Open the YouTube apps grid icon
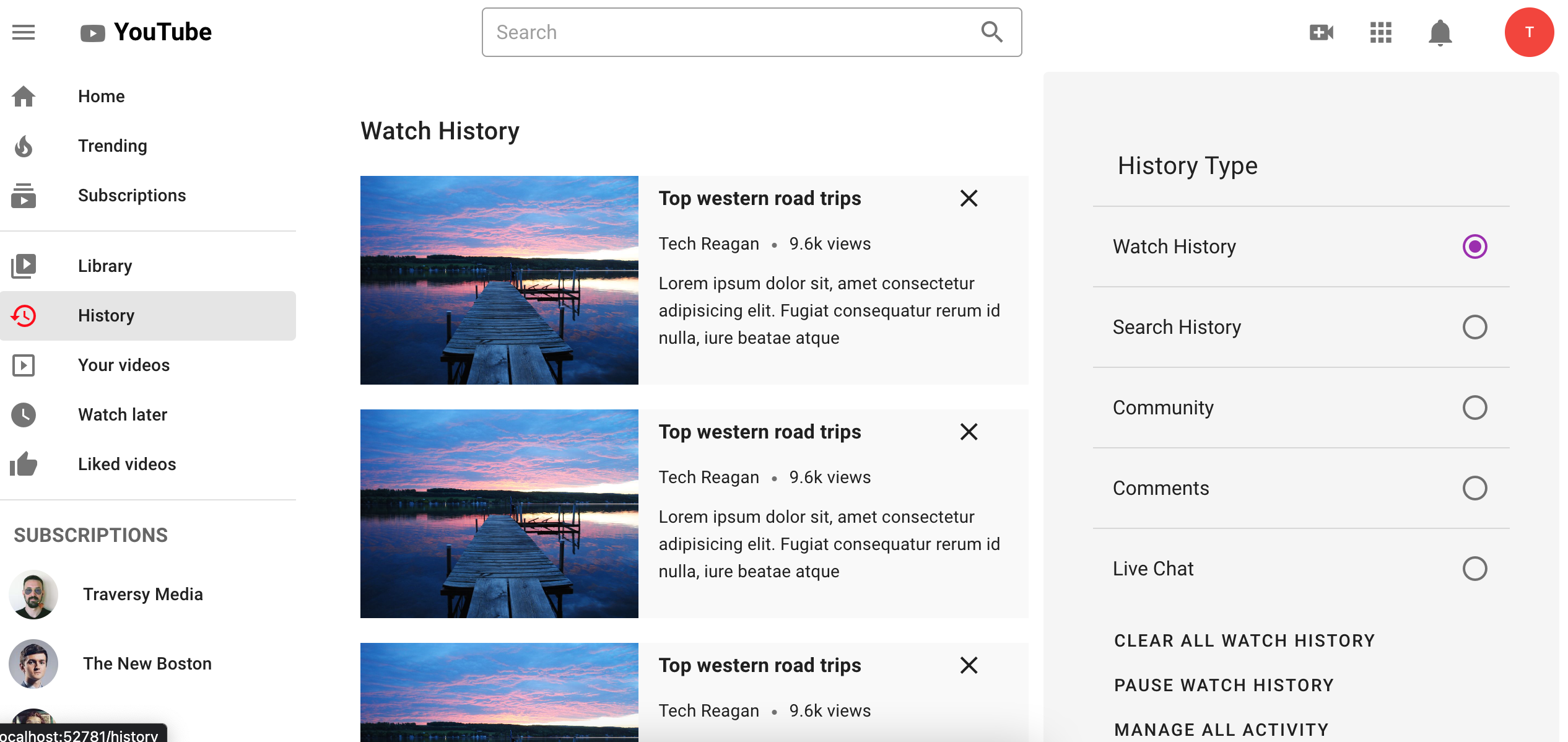1568x742 pixels. (1380, 32)
